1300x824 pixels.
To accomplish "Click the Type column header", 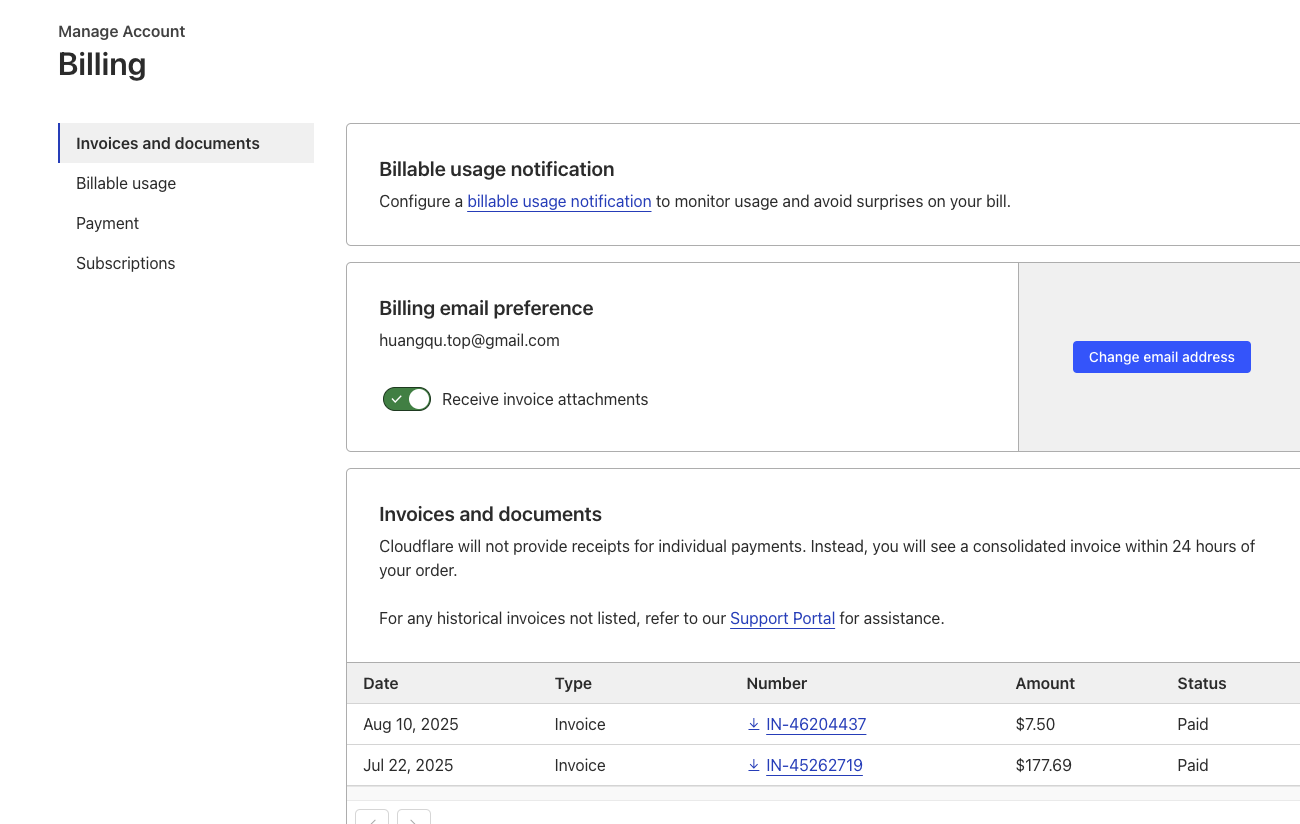I will click(573, 683).
